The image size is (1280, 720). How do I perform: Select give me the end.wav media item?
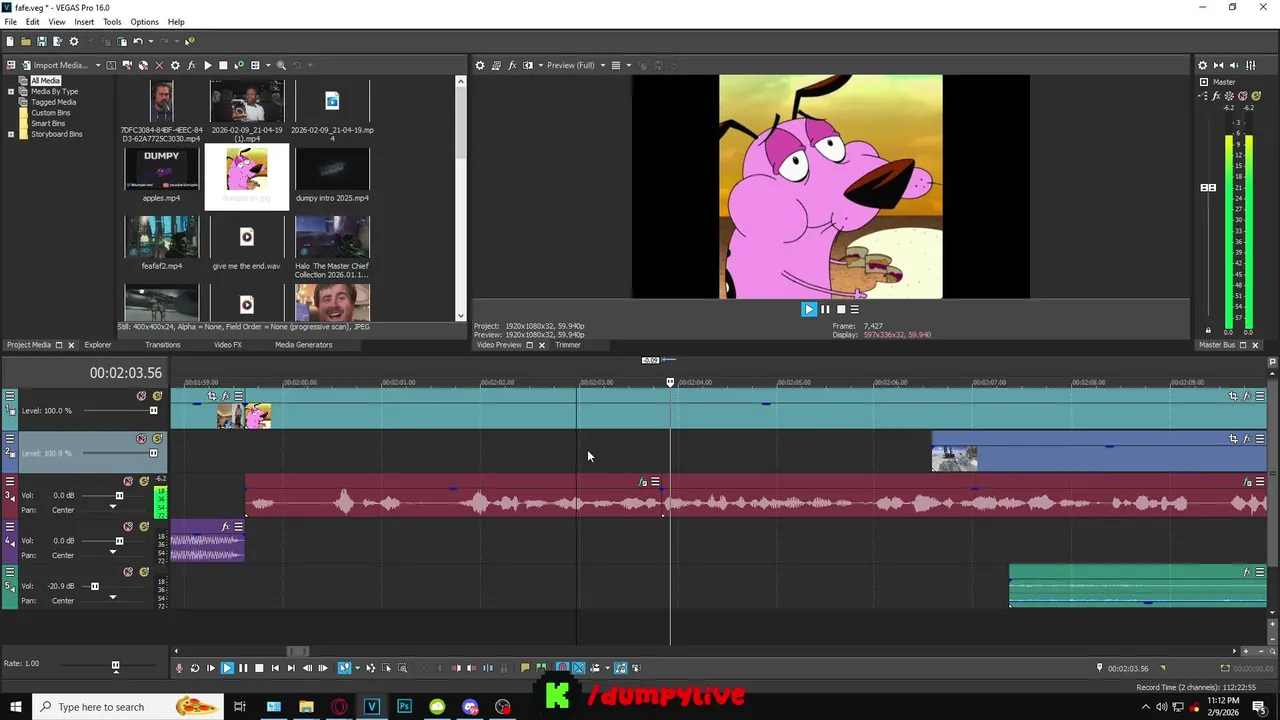246,238
